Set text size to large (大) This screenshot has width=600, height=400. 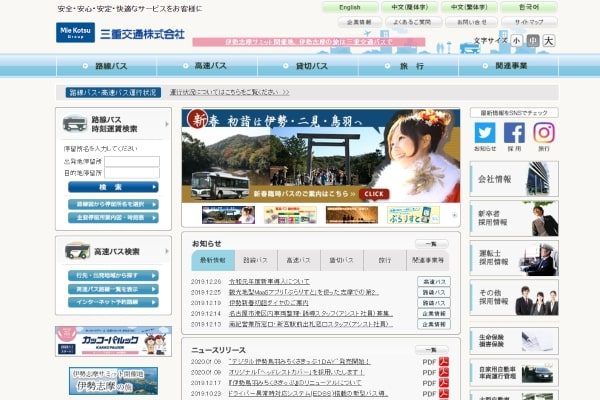[x=549, y=41]
